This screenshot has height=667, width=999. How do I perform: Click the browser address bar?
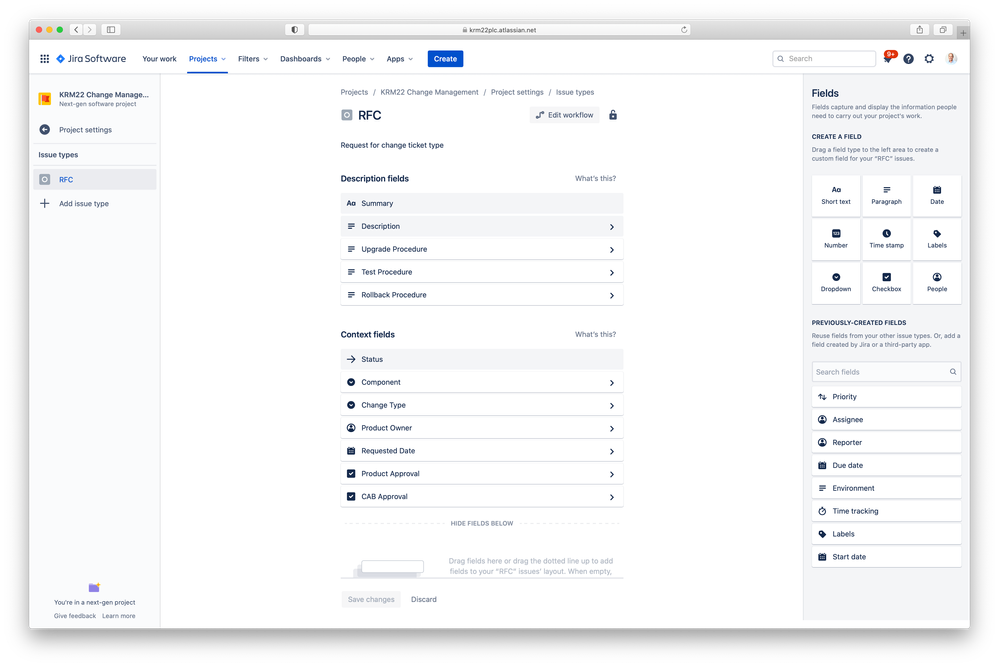[x=499, y=30]
